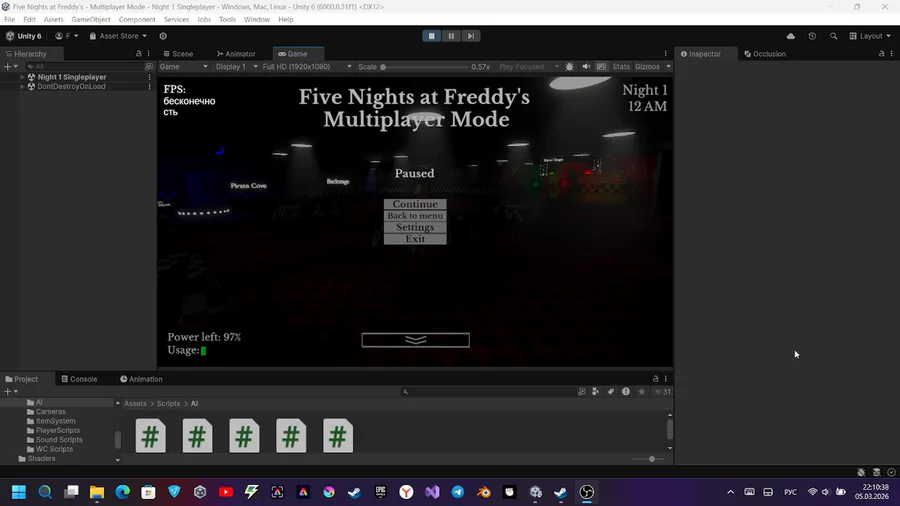The width and height of the screenshot is (900, 506).
Task: Open the Jobs menu
Action: point(204,19)
